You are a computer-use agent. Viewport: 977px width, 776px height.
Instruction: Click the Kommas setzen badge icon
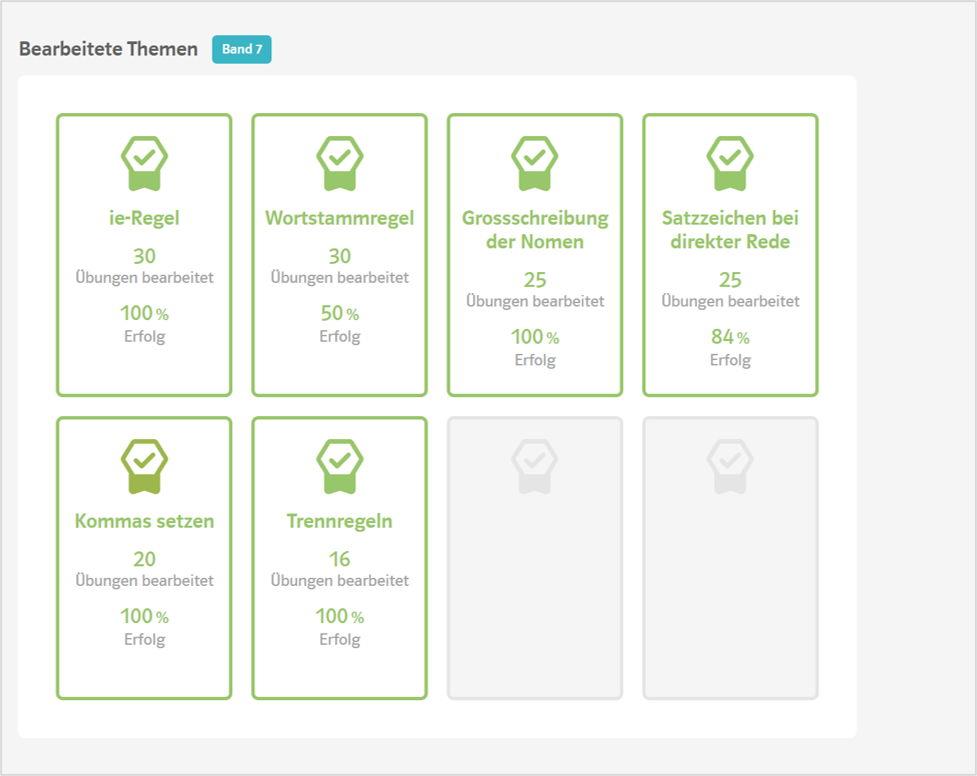click(144, 465)
